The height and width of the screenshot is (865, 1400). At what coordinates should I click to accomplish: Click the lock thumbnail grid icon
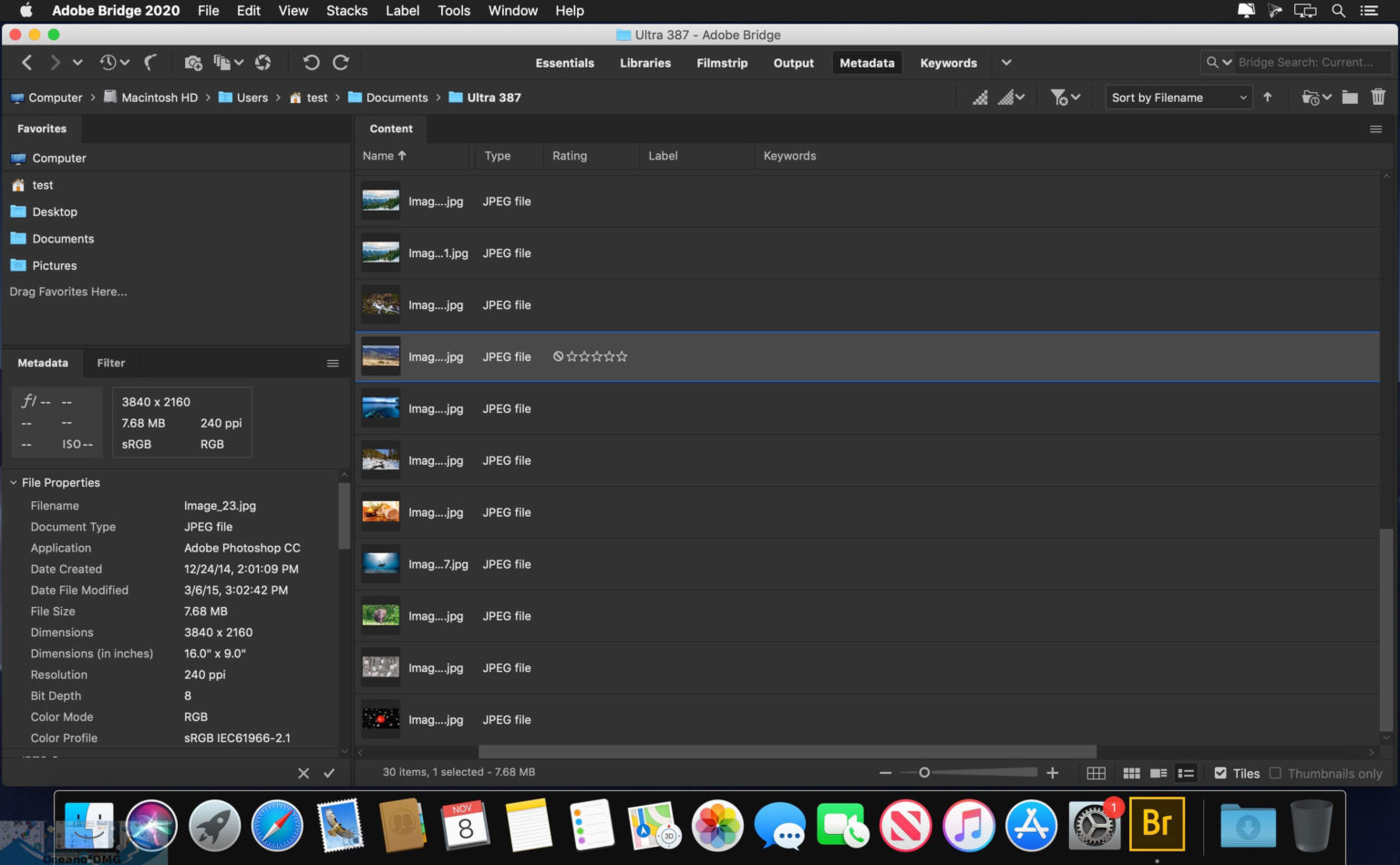[1096, 773]
